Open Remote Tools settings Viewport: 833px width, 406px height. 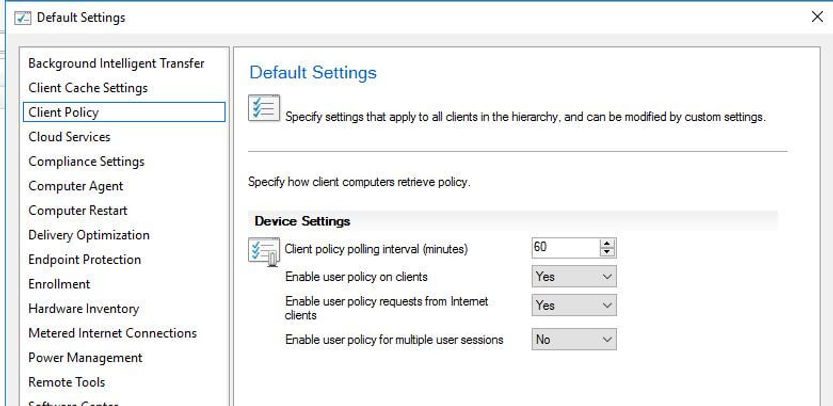(66, 382)
